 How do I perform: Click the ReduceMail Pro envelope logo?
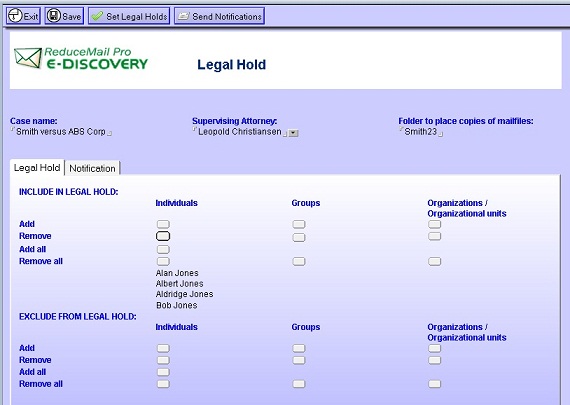28,58
